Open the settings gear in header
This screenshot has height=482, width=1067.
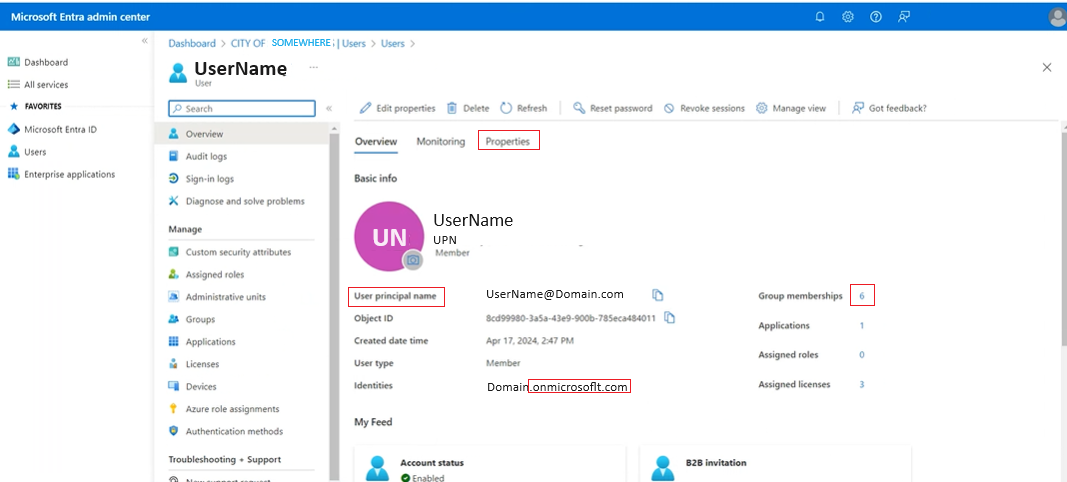[x=848, y=17]
